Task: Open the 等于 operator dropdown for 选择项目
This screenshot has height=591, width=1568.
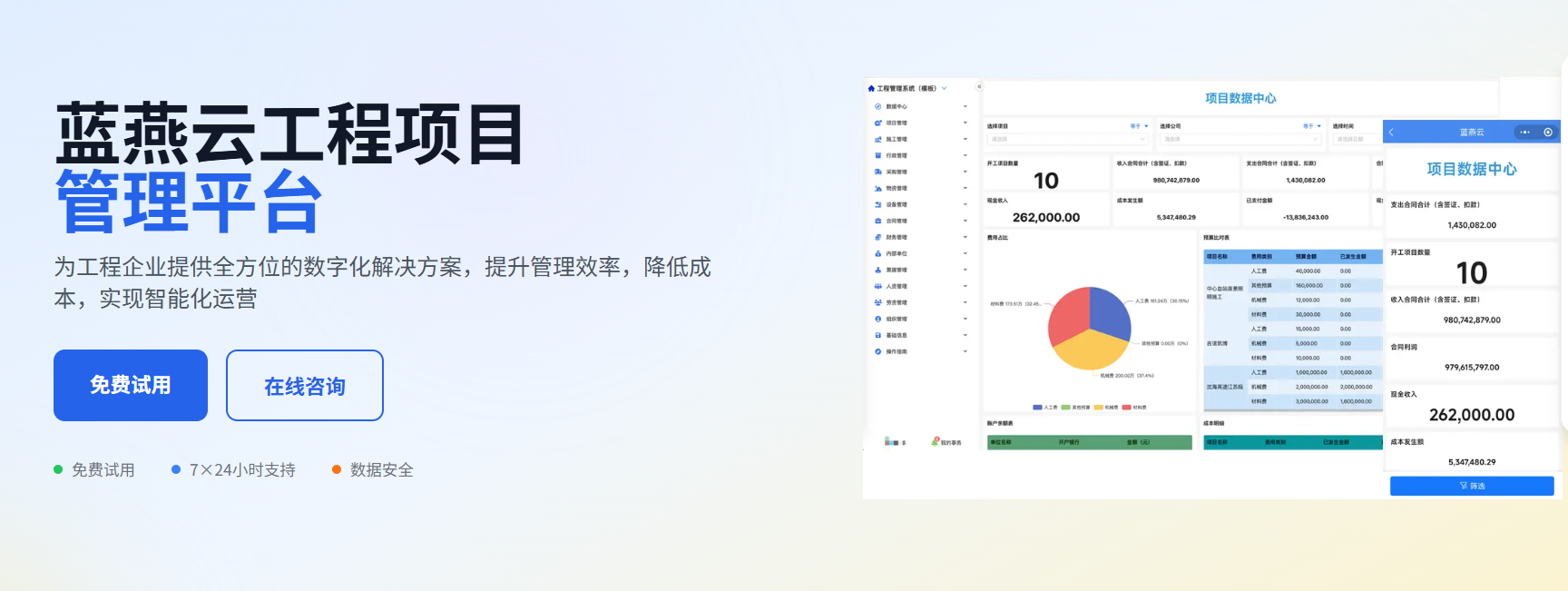Action: point(1139,126)
